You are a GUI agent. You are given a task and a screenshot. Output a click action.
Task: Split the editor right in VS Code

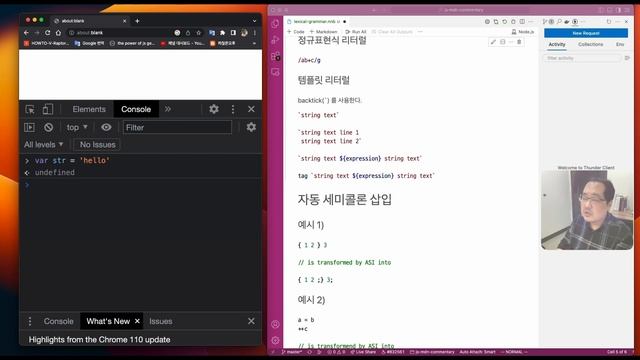(x=522, y=21)
